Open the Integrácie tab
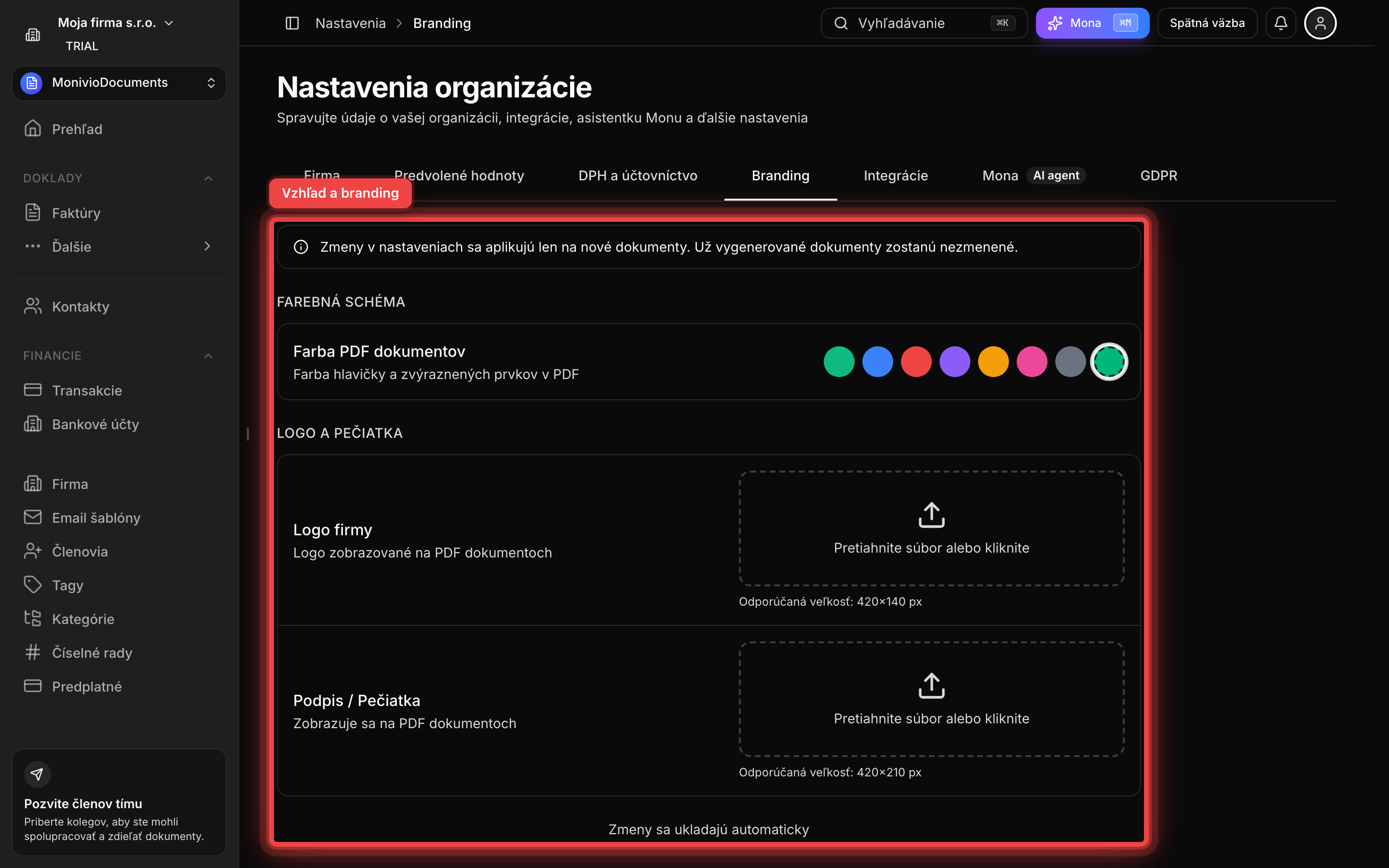The width and height of the screenshot is (1389, 868). tap(896, 176)
